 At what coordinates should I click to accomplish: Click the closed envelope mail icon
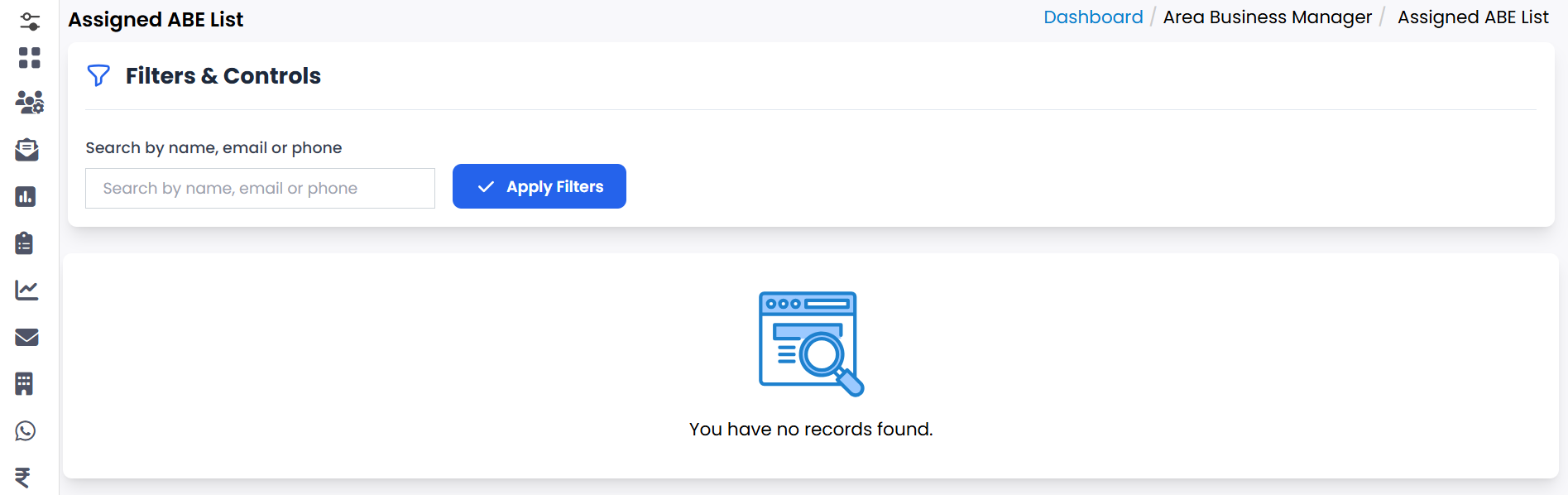pos(26,337)
